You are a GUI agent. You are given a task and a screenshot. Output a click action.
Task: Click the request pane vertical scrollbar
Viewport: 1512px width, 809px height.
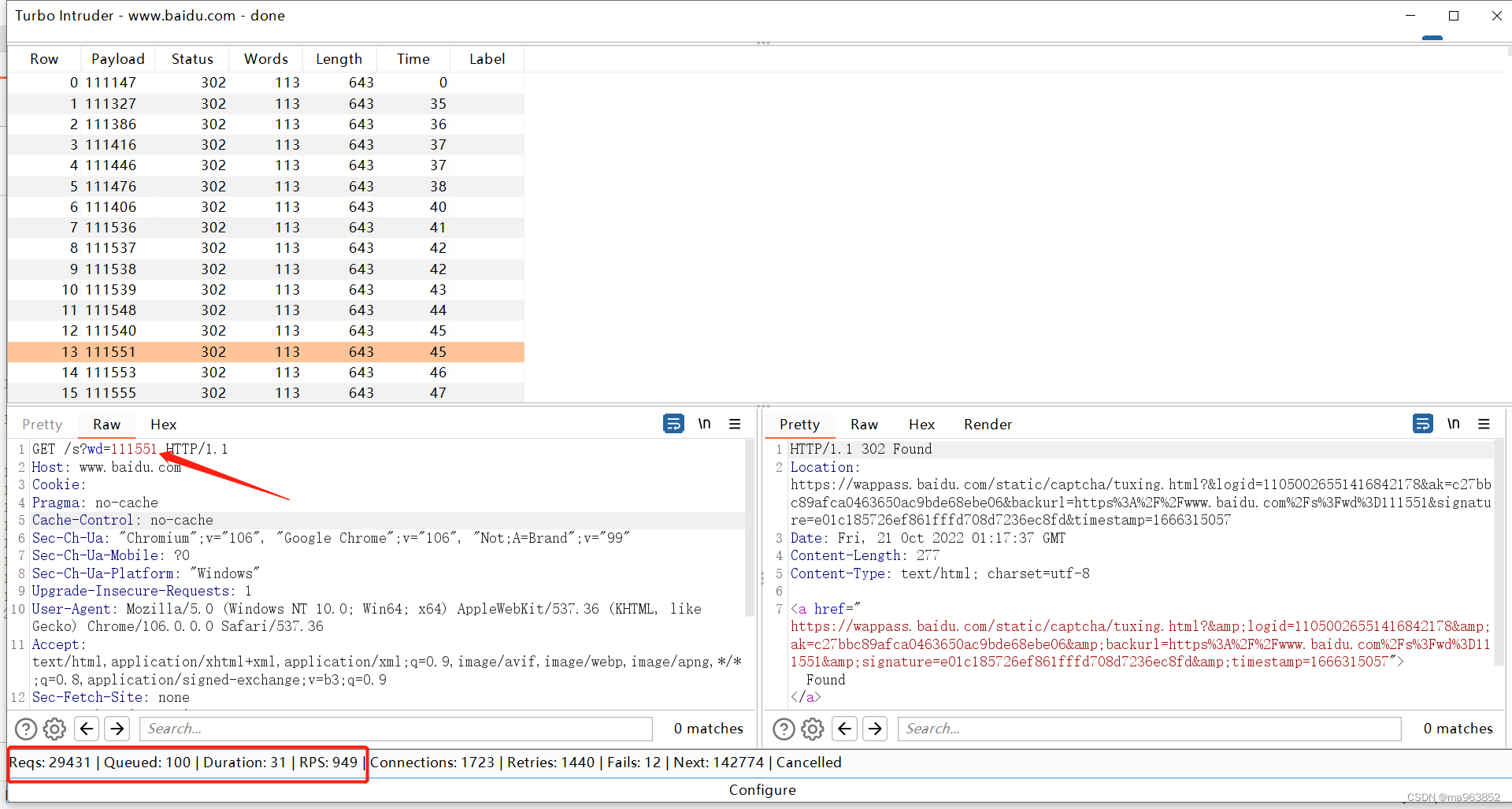(750, 528)
